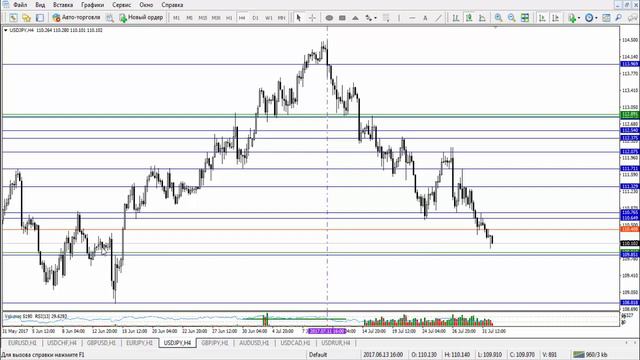Switch to M30 timeframe
The image size is (640, 360).
pos(216,18)
